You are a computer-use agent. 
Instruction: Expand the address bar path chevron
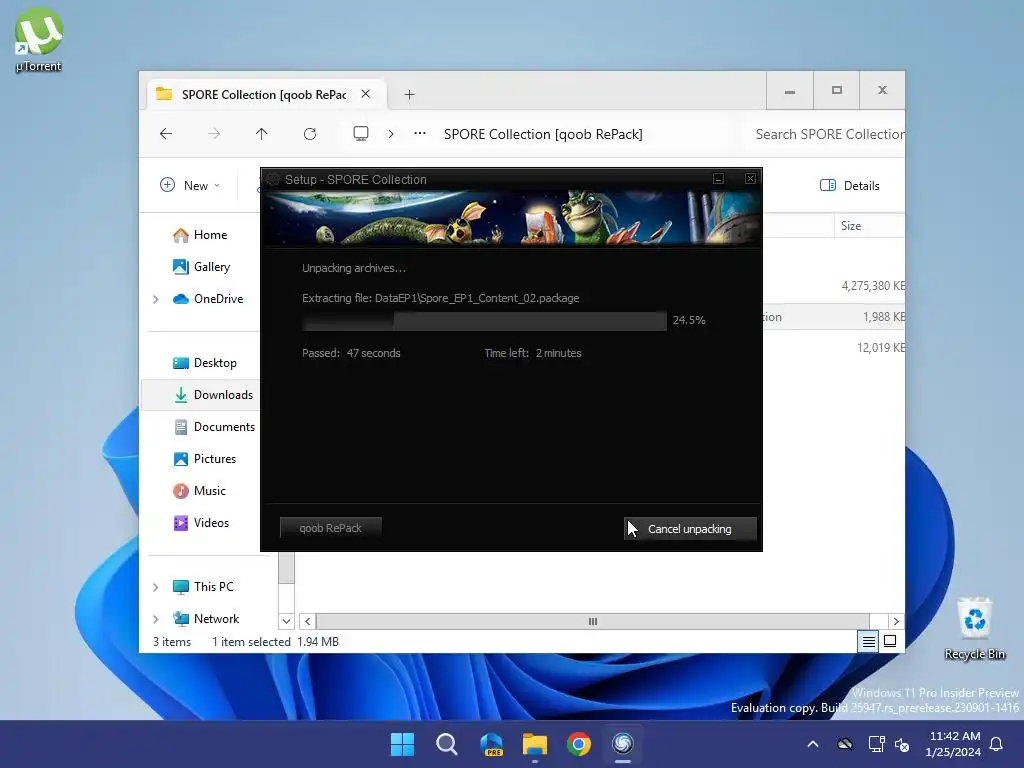tap(391, 134)
